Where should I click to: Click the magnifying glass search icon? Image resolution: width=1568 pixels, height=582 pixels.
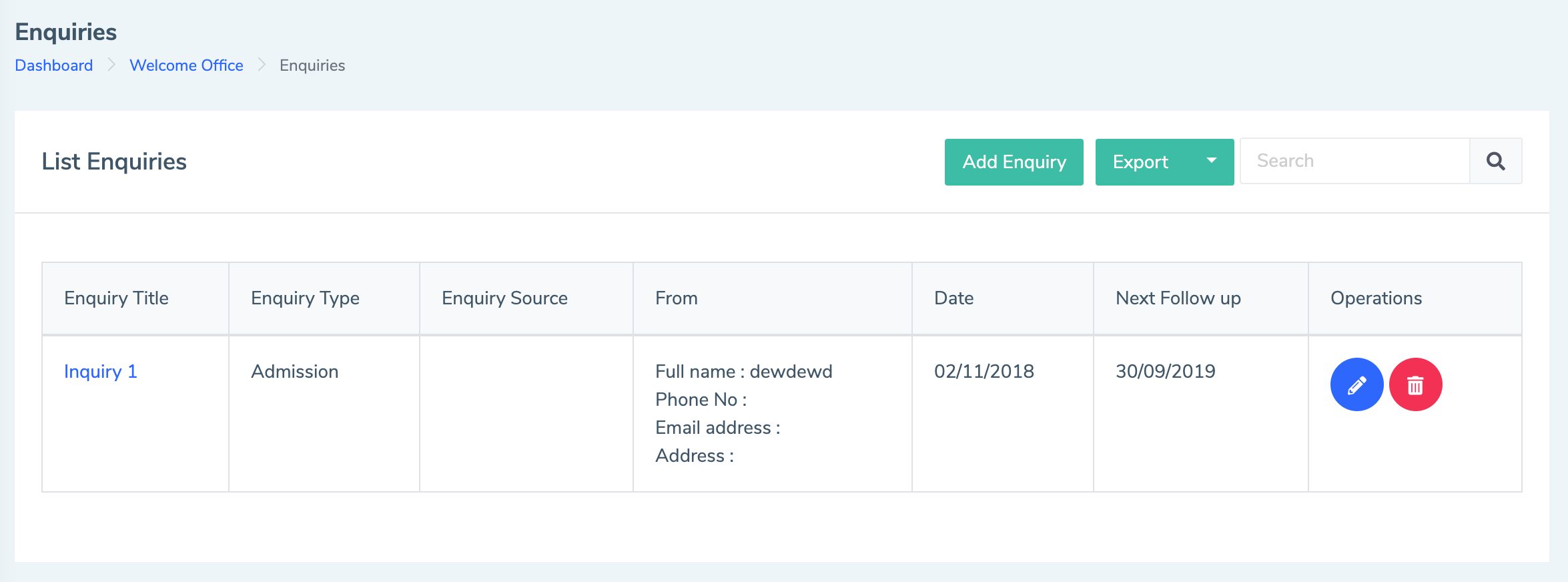1495,161
